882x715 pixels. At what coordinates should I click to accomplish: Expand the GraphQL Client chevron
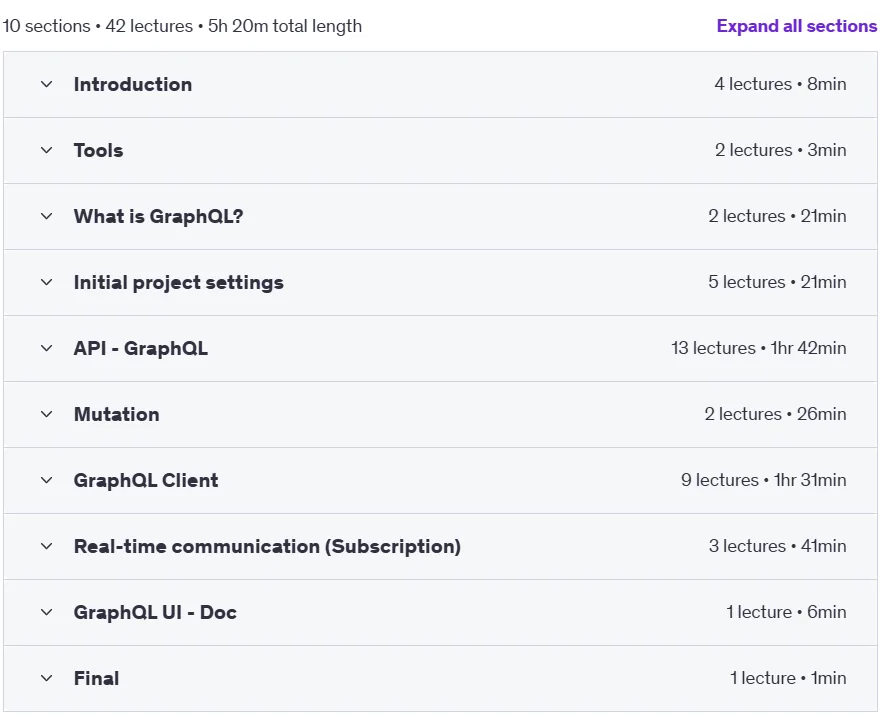[47, 480]
